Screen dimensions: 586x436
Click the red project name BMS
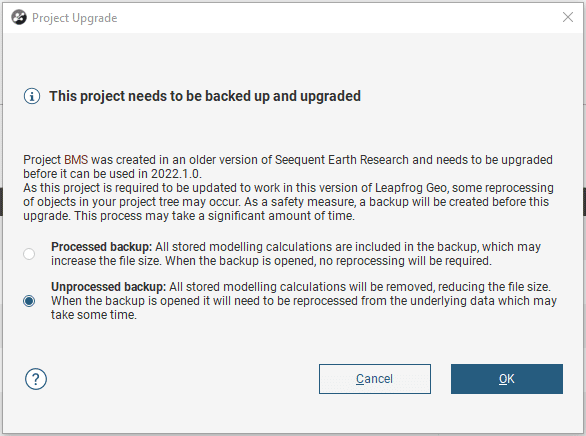76,160
